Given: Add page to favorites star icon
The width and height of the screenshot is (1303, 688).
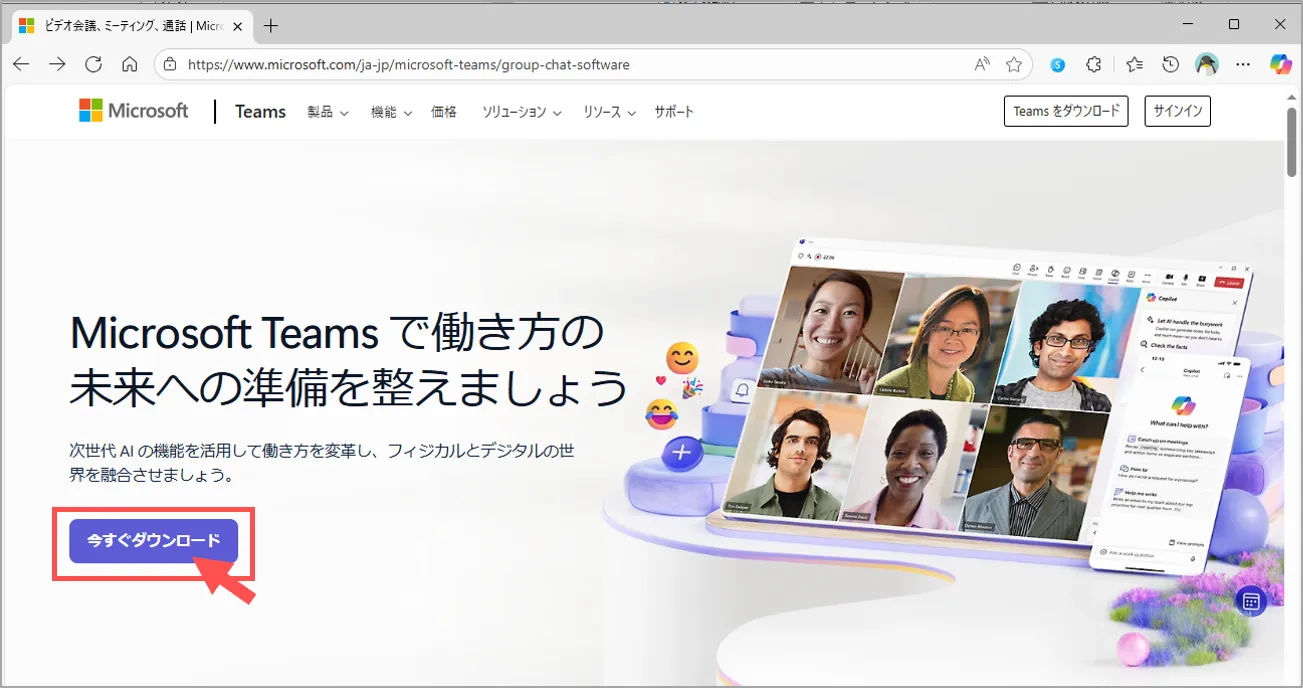Looking at the screenshot, I should [1014, 64].
